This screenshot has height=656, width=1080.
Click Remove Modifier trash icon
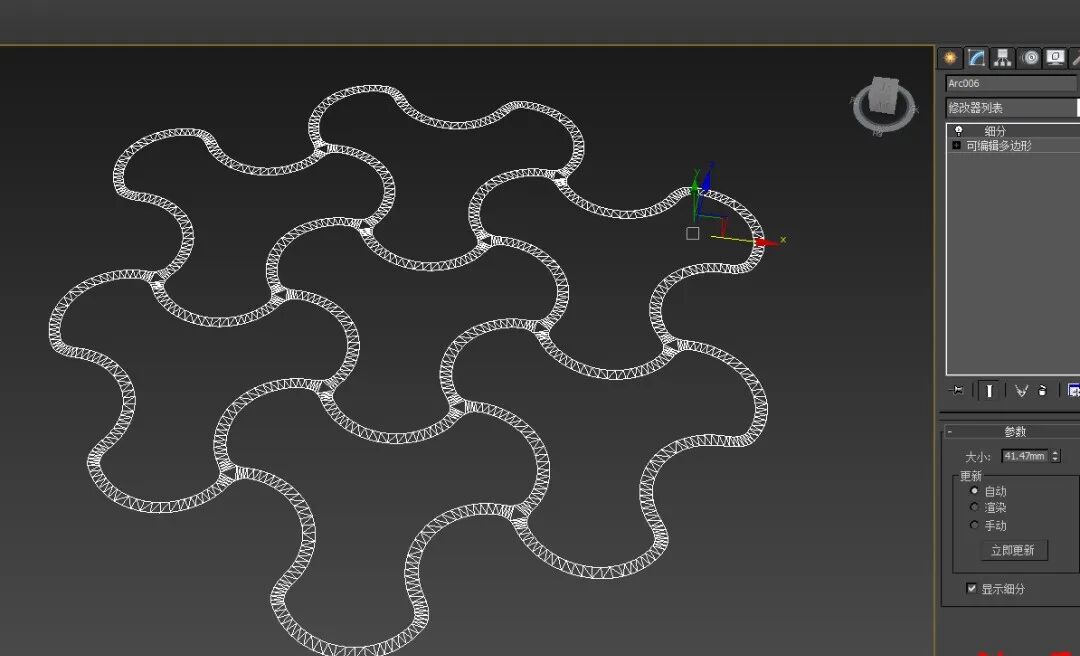tap(1042, 391)
